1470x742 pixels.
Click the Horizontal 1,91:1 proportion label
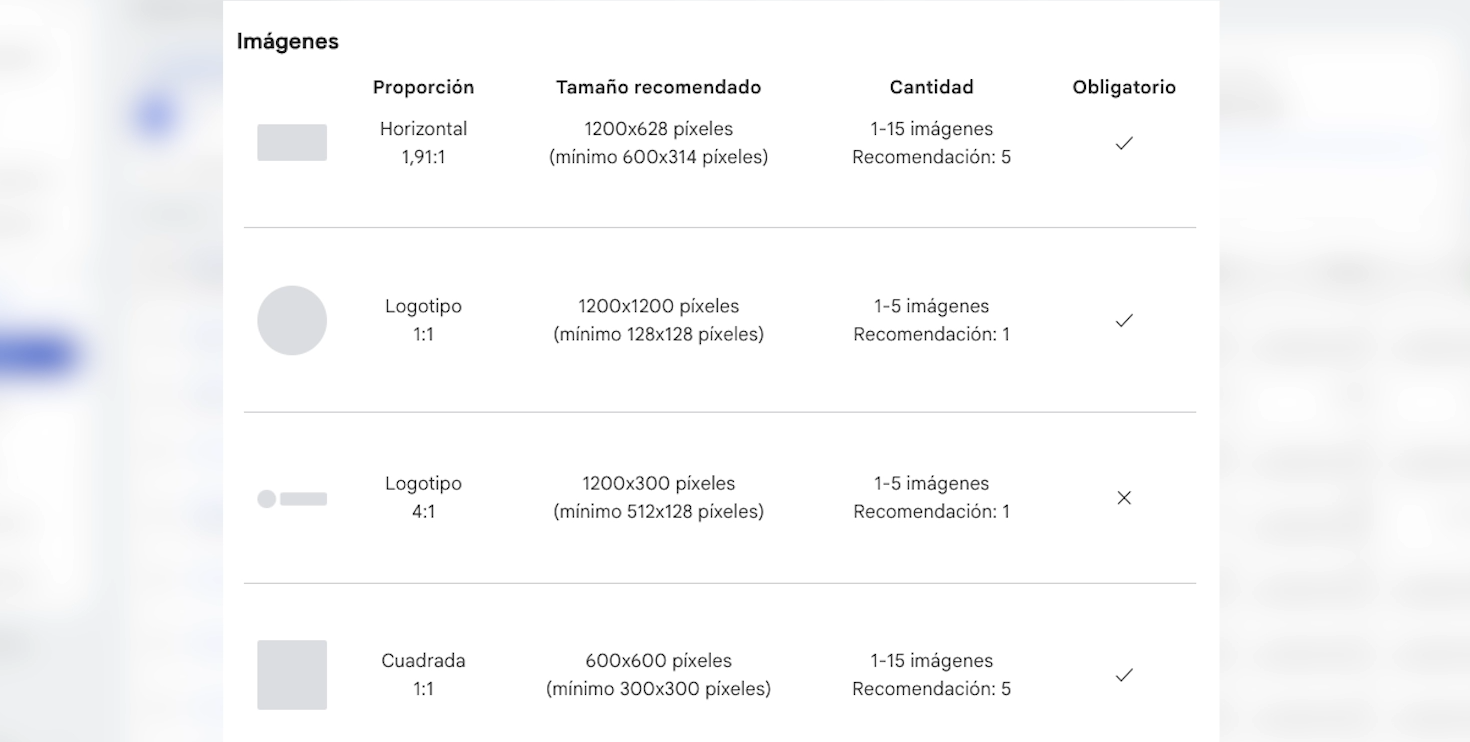tap(423, 143)
